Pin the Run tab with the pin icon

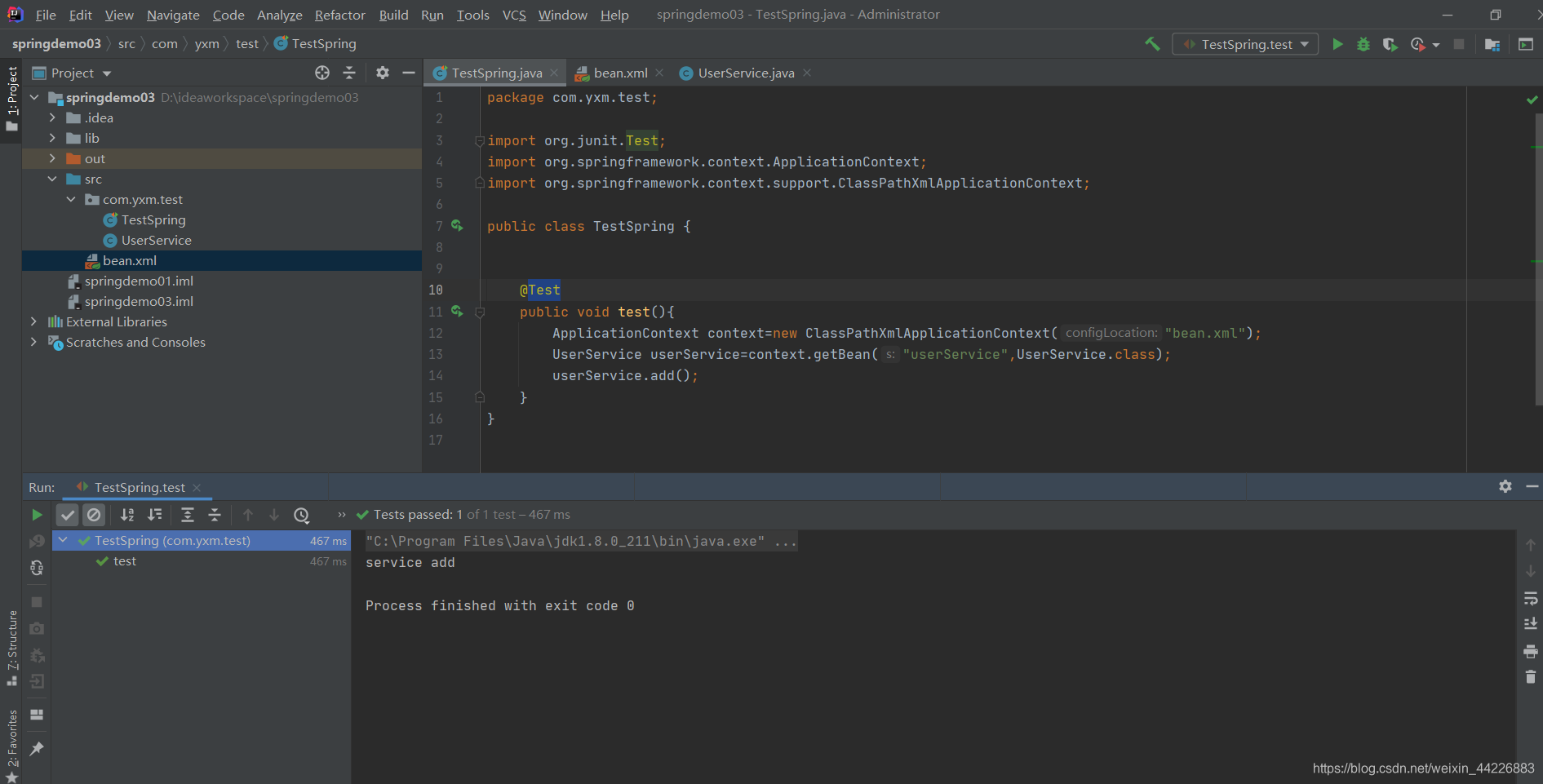[37, 748]
